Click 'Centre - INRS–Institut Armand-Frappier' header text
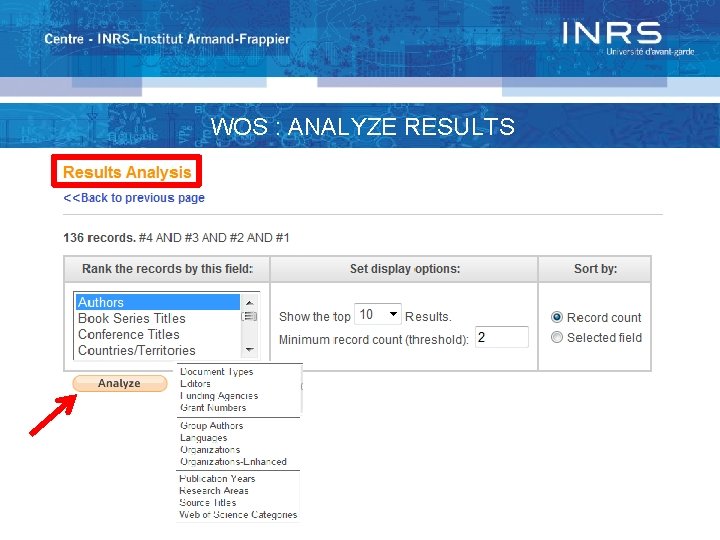Viewport: 720px width, 540px height. (167, 39)
